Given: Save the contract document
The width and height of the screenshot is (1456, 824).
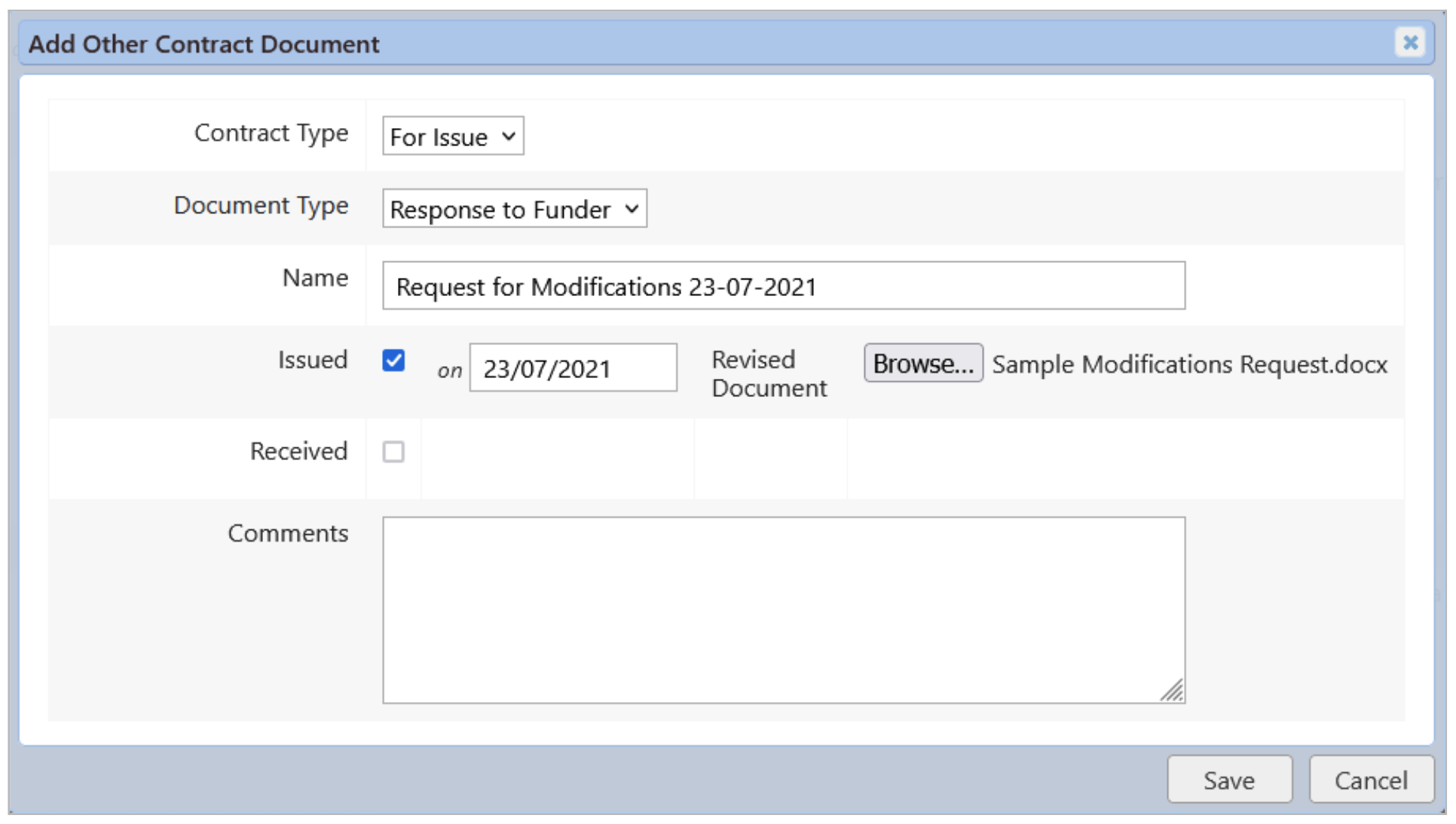Looking at the screenshot, I should [1228, 780].
